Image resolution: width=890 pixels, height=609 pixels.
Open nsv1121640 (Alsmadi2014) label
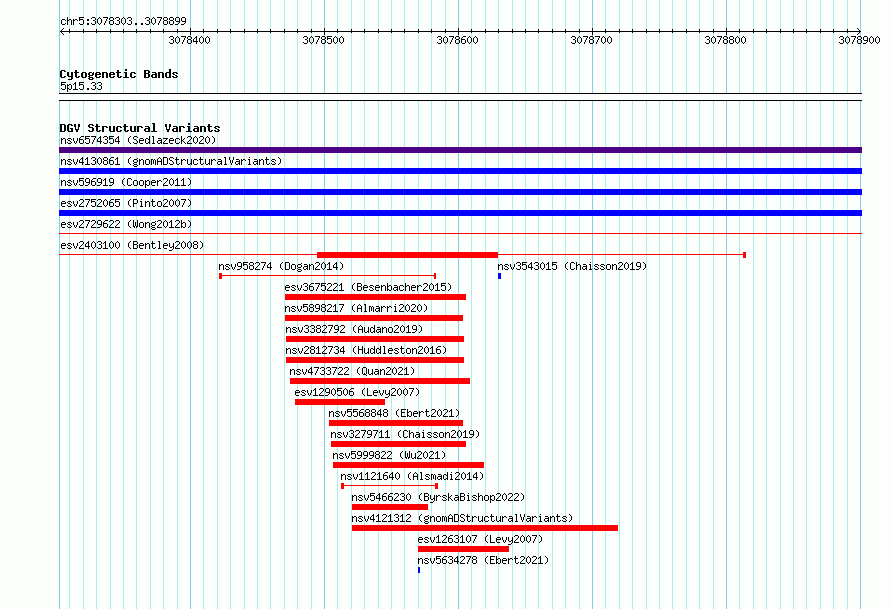[x=412, y=476]
